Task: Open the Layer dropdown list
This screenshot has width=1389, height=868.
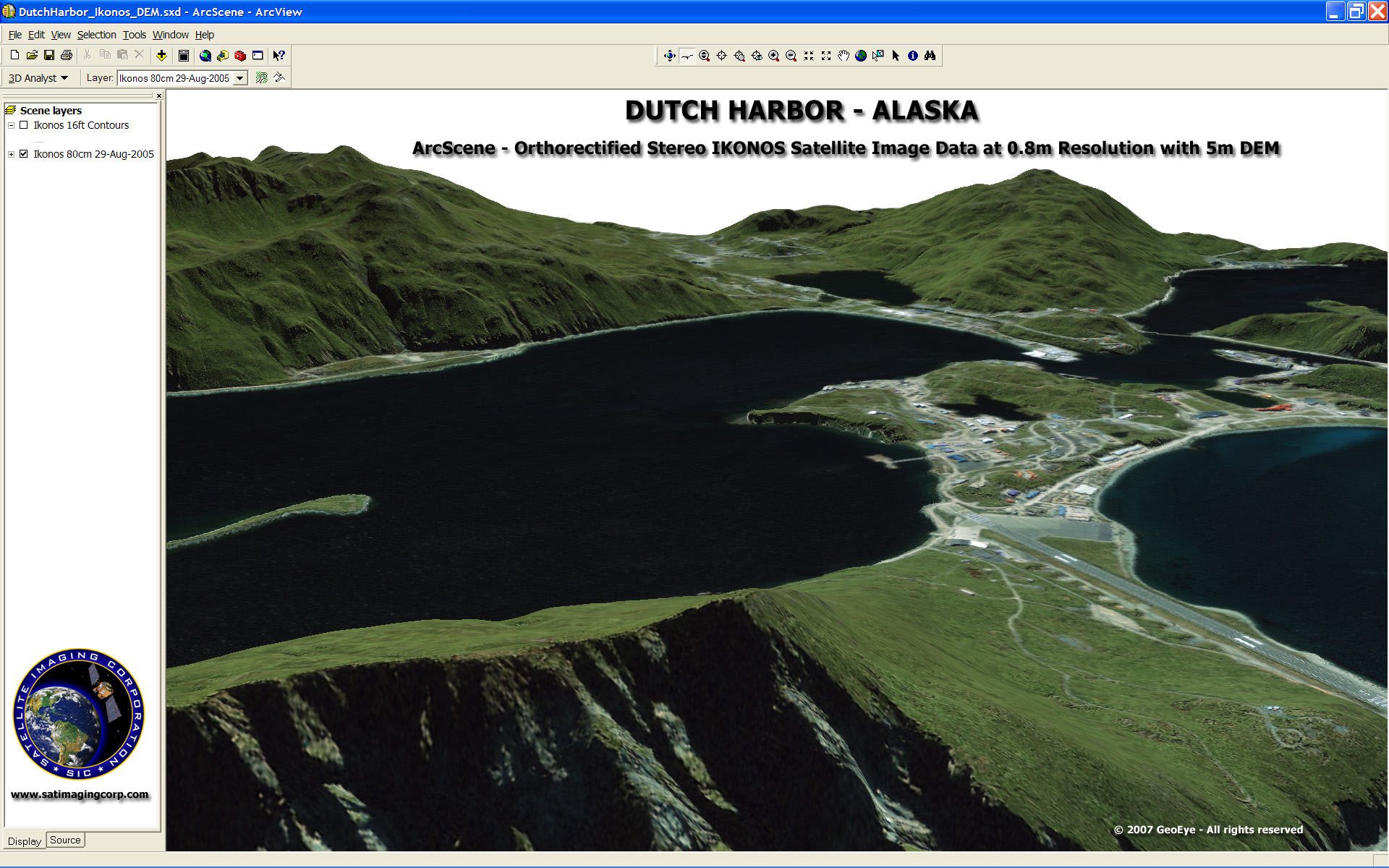Action: (x=240, y=78)
